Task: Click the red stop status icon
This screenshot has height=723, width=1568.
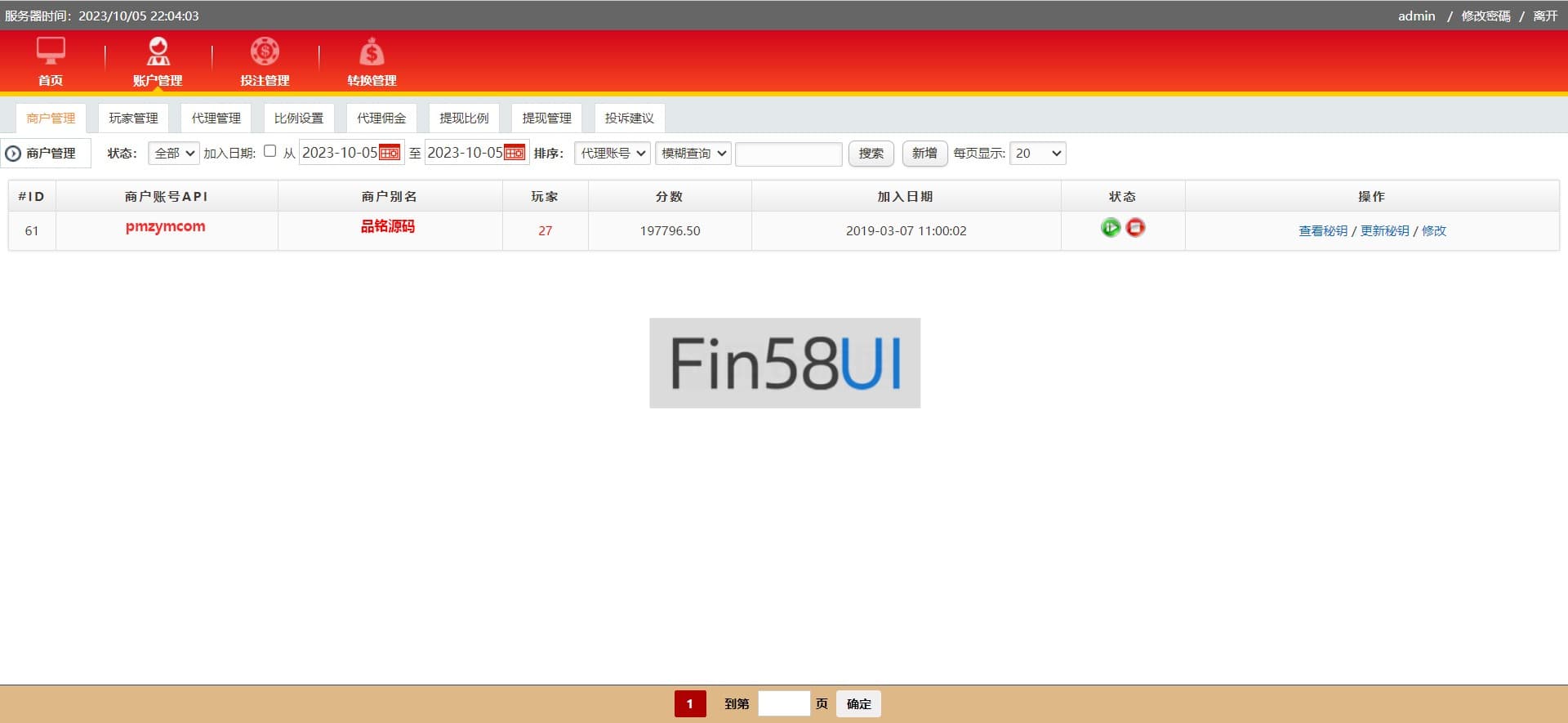Action: [1135, 228]
